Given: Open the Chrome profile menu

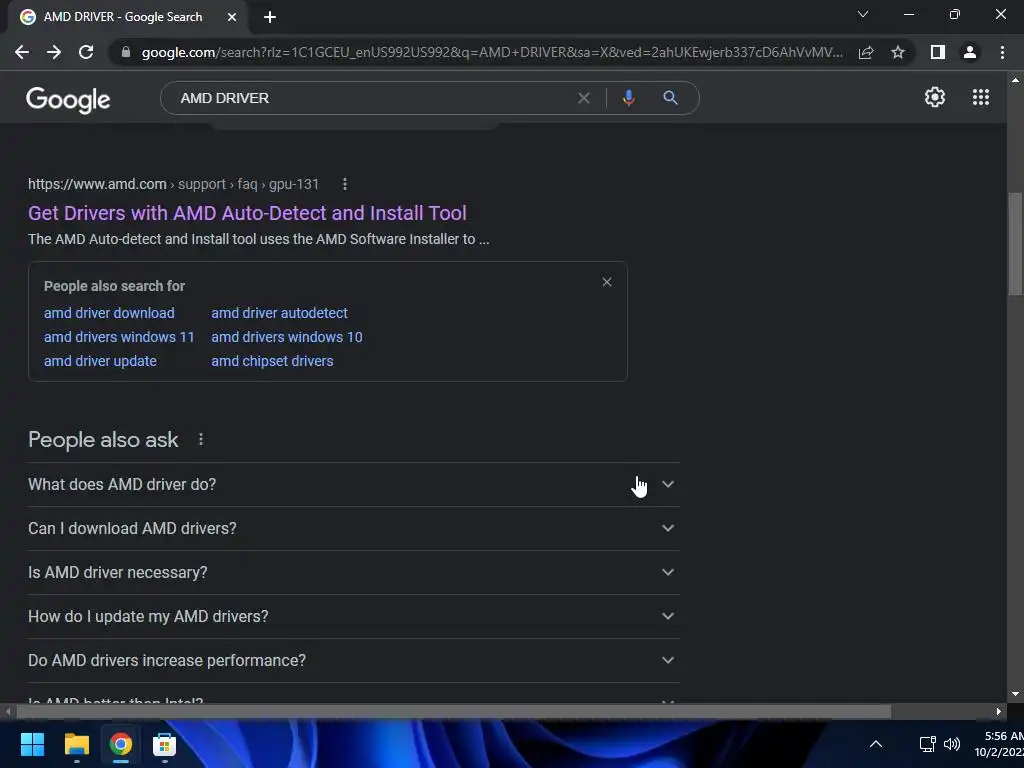Looking at the screenshot, I should 970,52.
